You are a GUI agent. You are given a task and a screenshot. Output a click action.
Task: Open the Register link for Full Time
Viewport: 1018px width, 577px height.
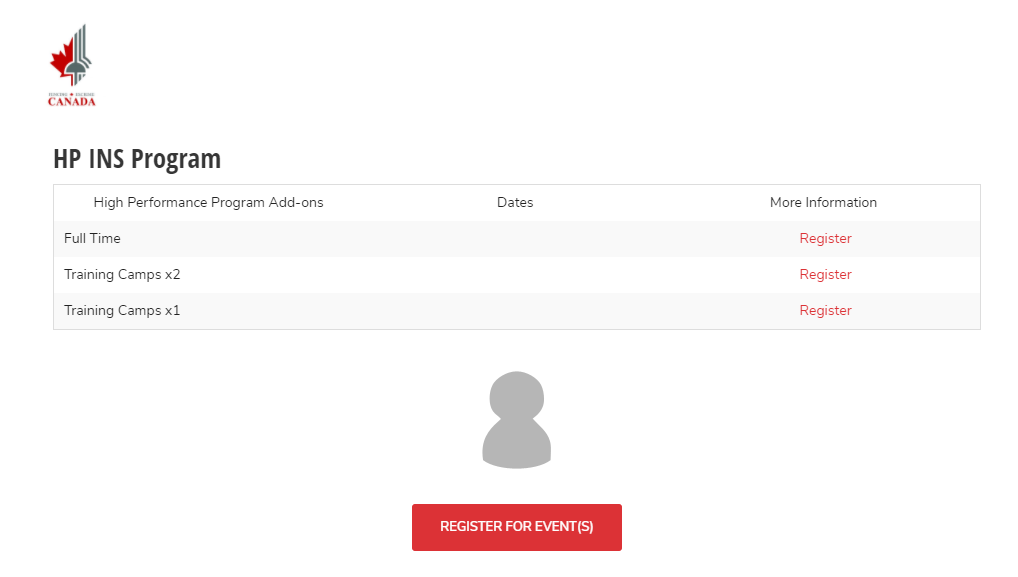pyautogui.click(x=825, y=239)
